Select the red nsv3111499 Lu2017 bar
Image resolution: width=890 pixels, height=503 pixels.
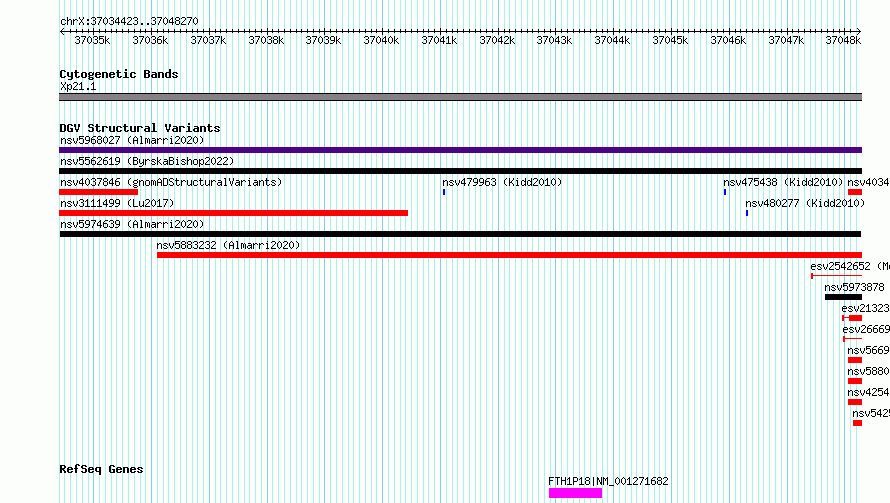click(x=233, y=213)
